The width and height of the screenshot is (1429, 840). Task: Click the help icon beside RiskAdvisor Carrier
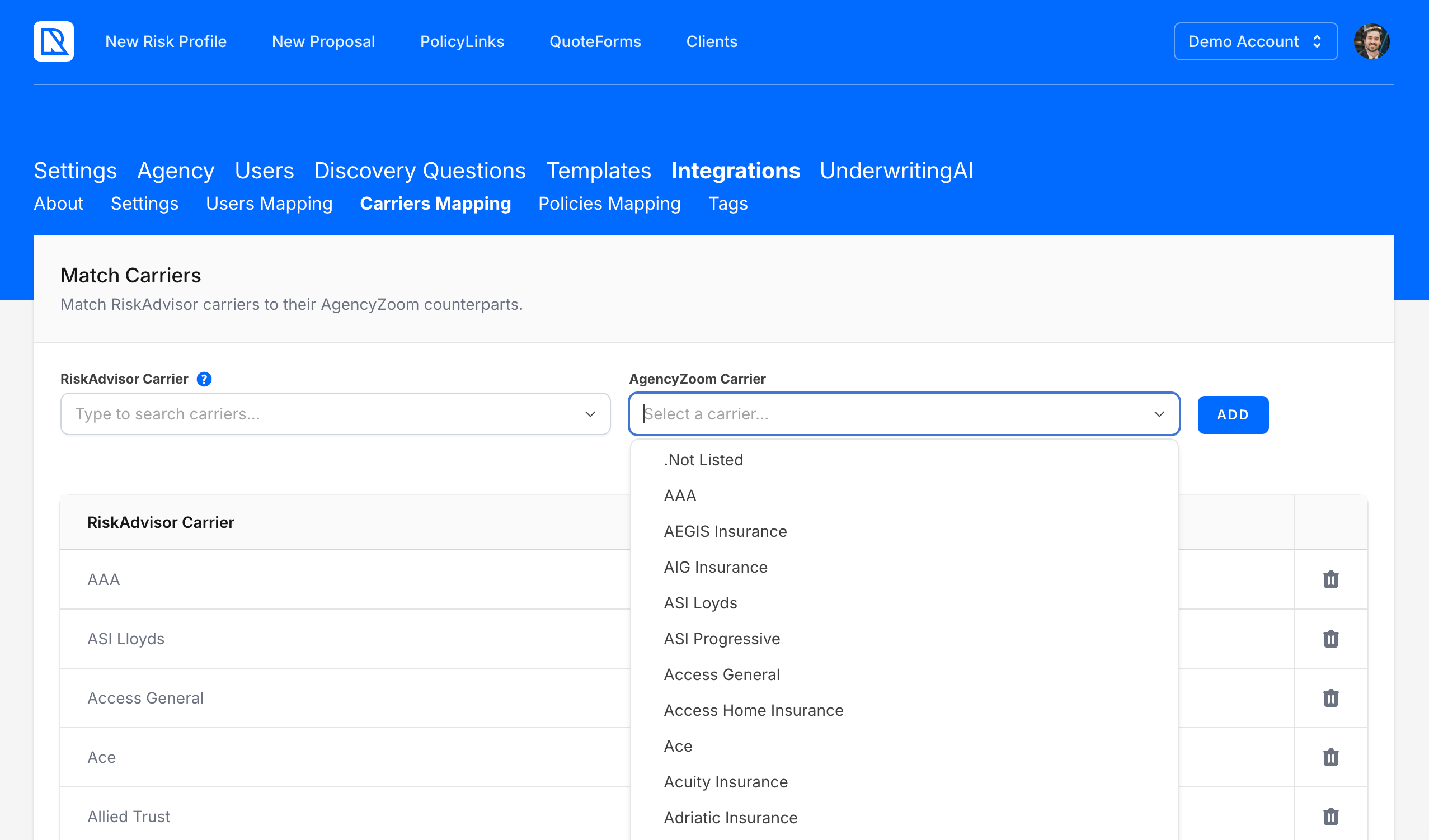point(204,379)
